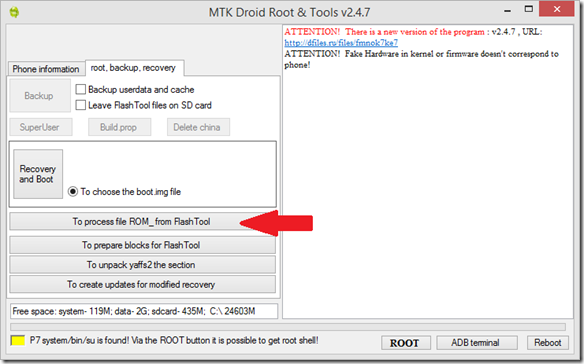
Task: Click the Reboot button
Action: point(548,342)
